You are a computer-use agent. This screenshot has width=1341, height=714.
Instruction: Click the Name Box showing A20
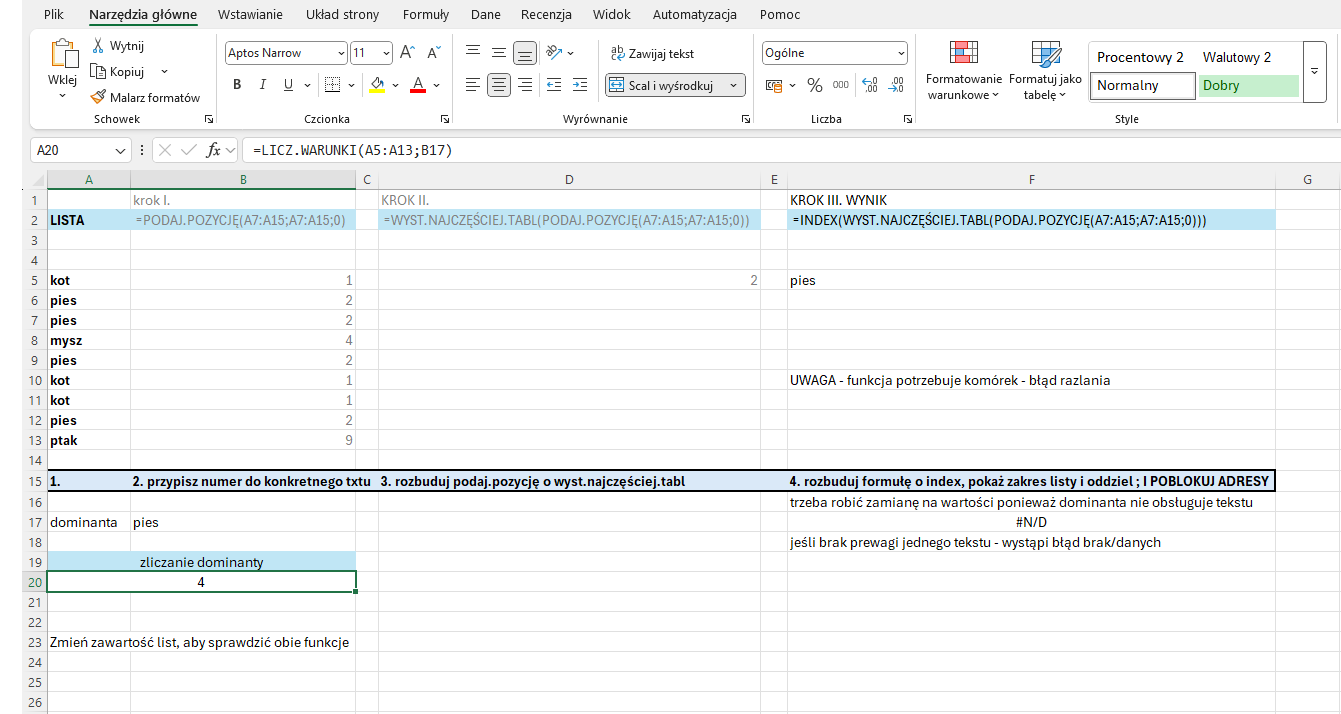click(72, 151)
